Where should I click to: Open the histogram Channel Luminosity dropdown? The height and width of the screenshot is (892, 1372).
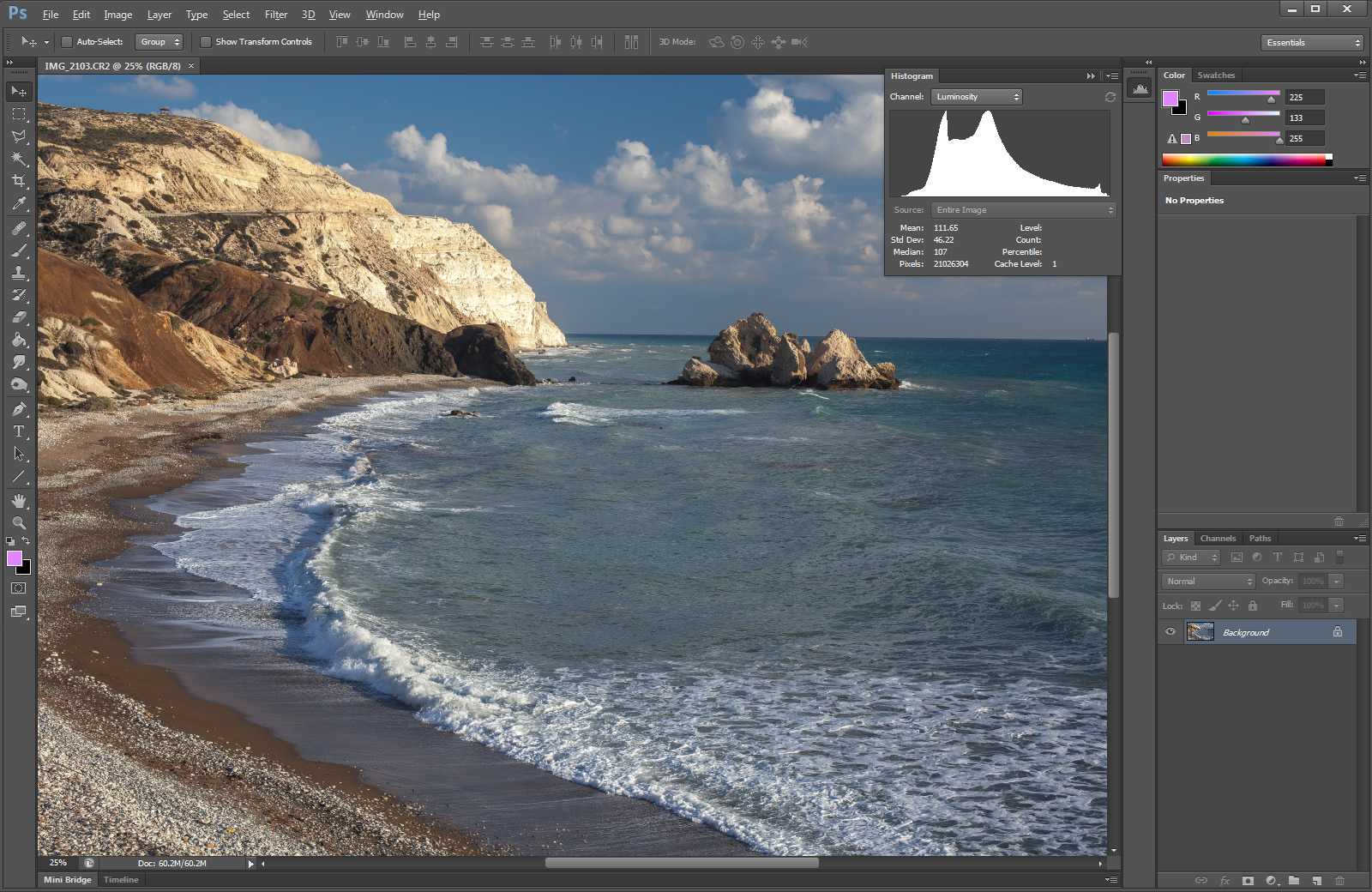pyautogui.click(x=977, y=97)
